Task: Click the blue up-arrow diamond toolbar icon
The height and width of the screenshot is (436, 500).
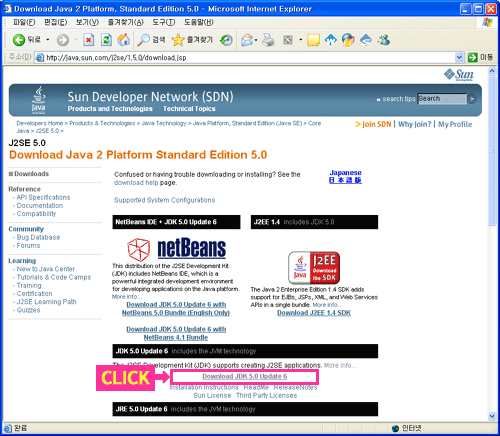Action: point(331,40)
